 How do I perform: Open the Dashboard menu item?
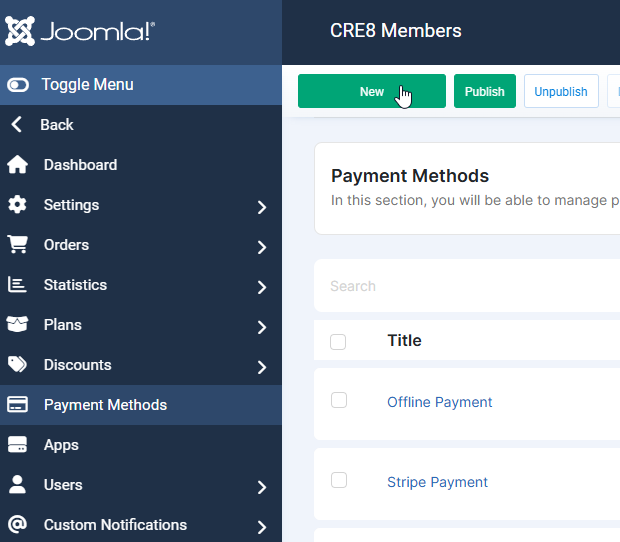[x=141, y=165]
